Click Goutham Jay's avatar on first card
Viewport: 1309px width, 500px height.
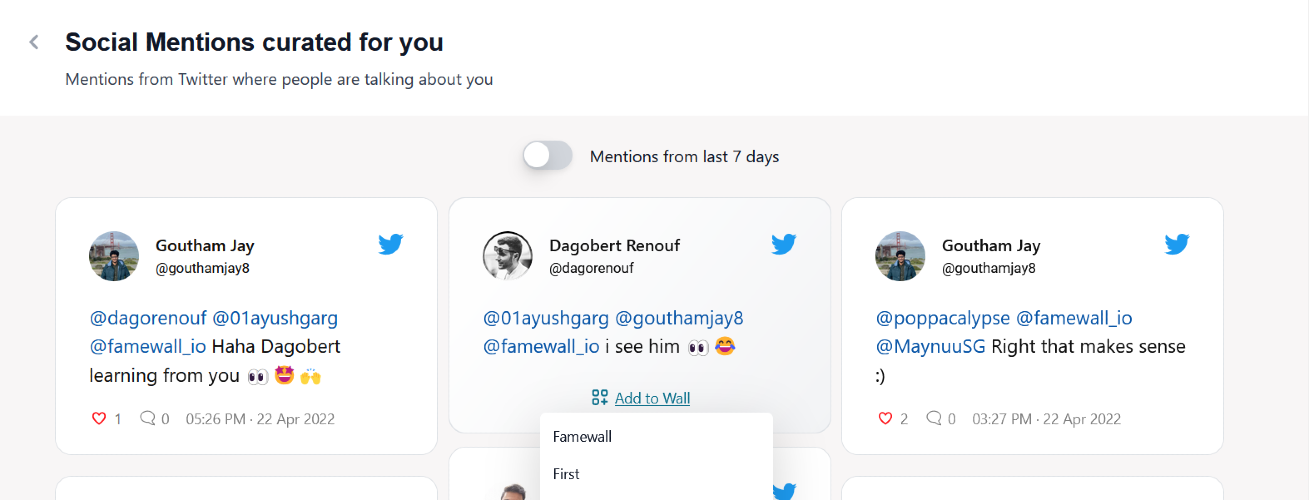tap(114, 256)
